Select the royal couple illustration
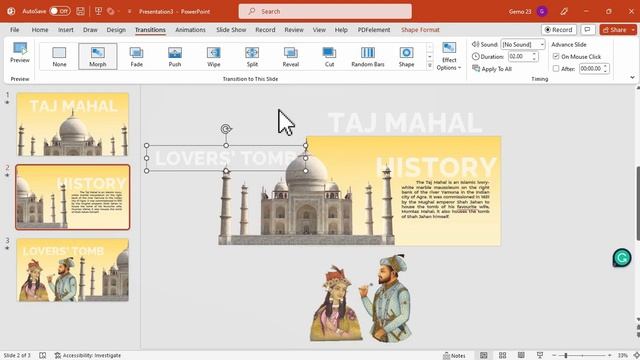Viewport: 640px width, 360px height. pyautogui.click(x=360, y=298)
